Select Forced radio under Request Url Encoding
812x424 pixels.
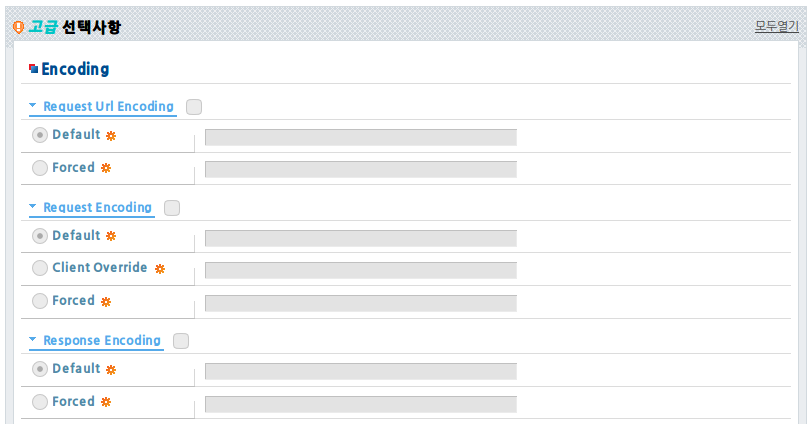pos(40,168)
